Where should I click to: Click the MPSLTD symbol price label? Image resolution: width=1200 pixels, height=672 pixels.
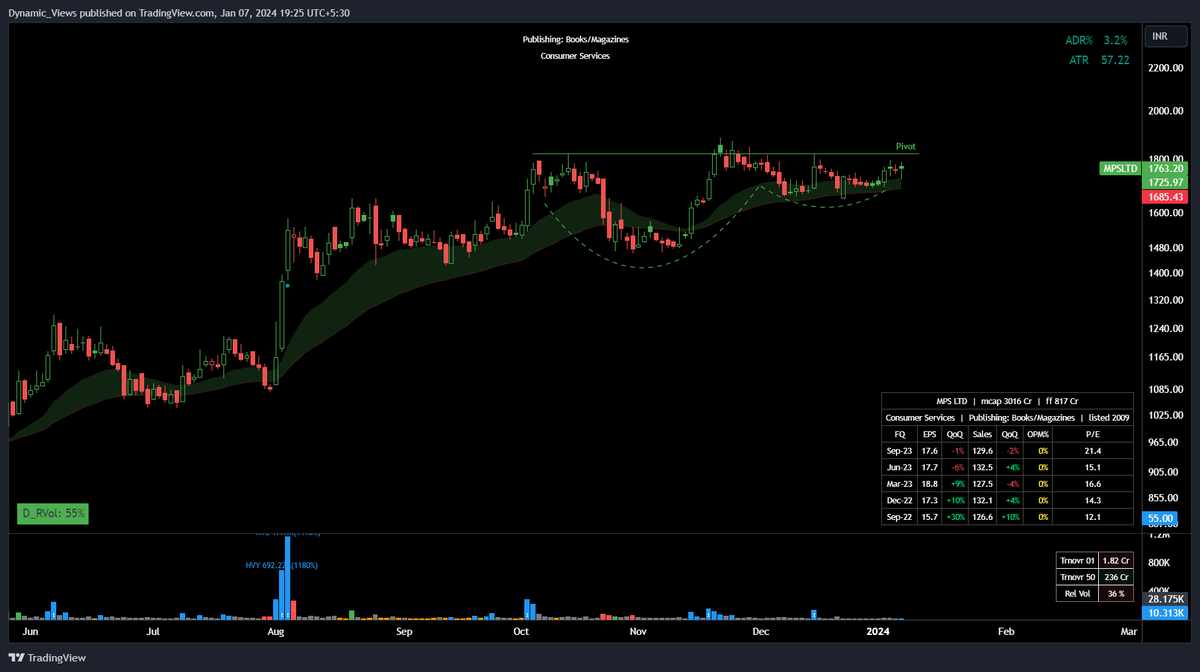1119,169
